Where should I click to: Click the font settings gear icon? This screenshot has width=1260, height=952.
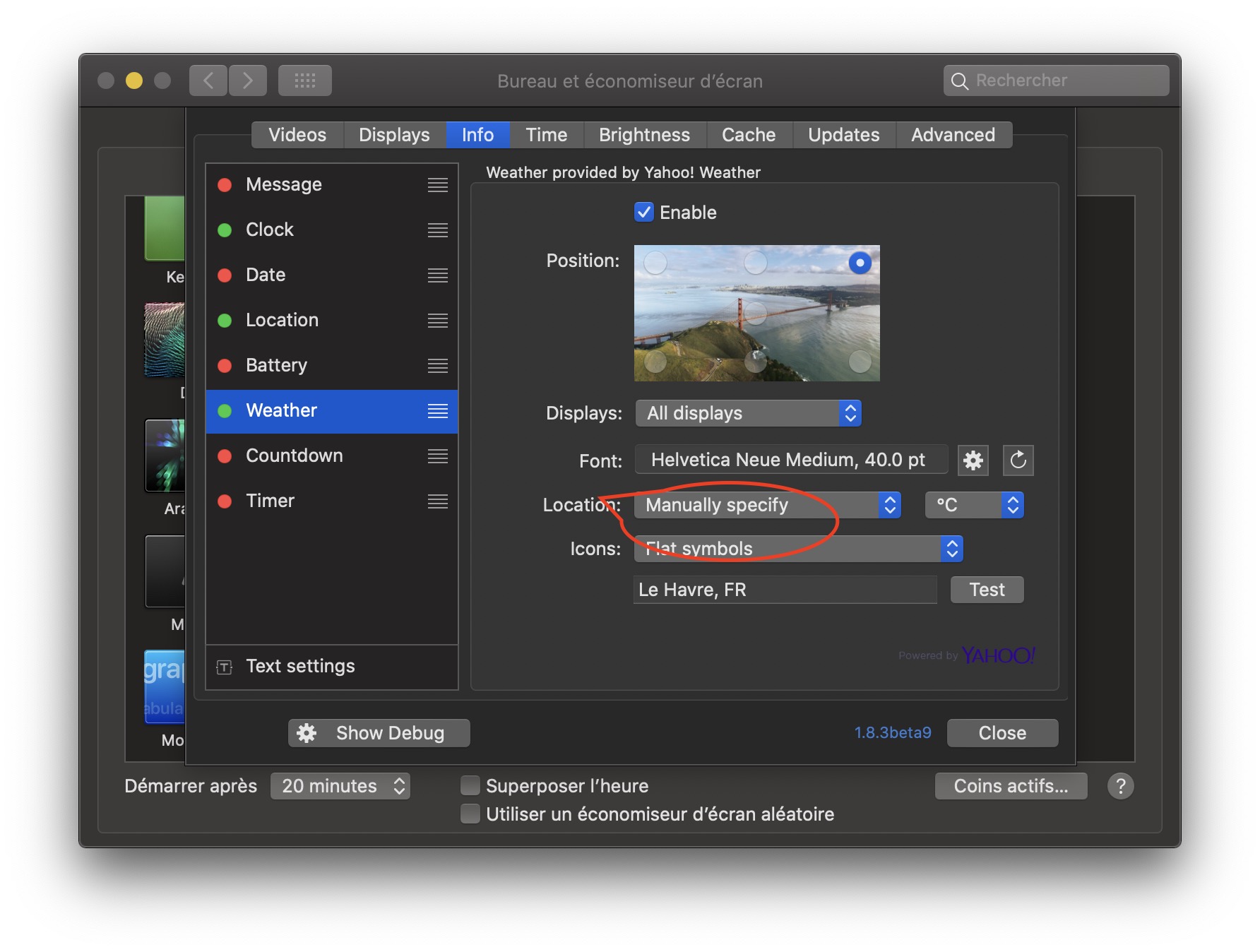pyautogui.click(x=973, y=460)
